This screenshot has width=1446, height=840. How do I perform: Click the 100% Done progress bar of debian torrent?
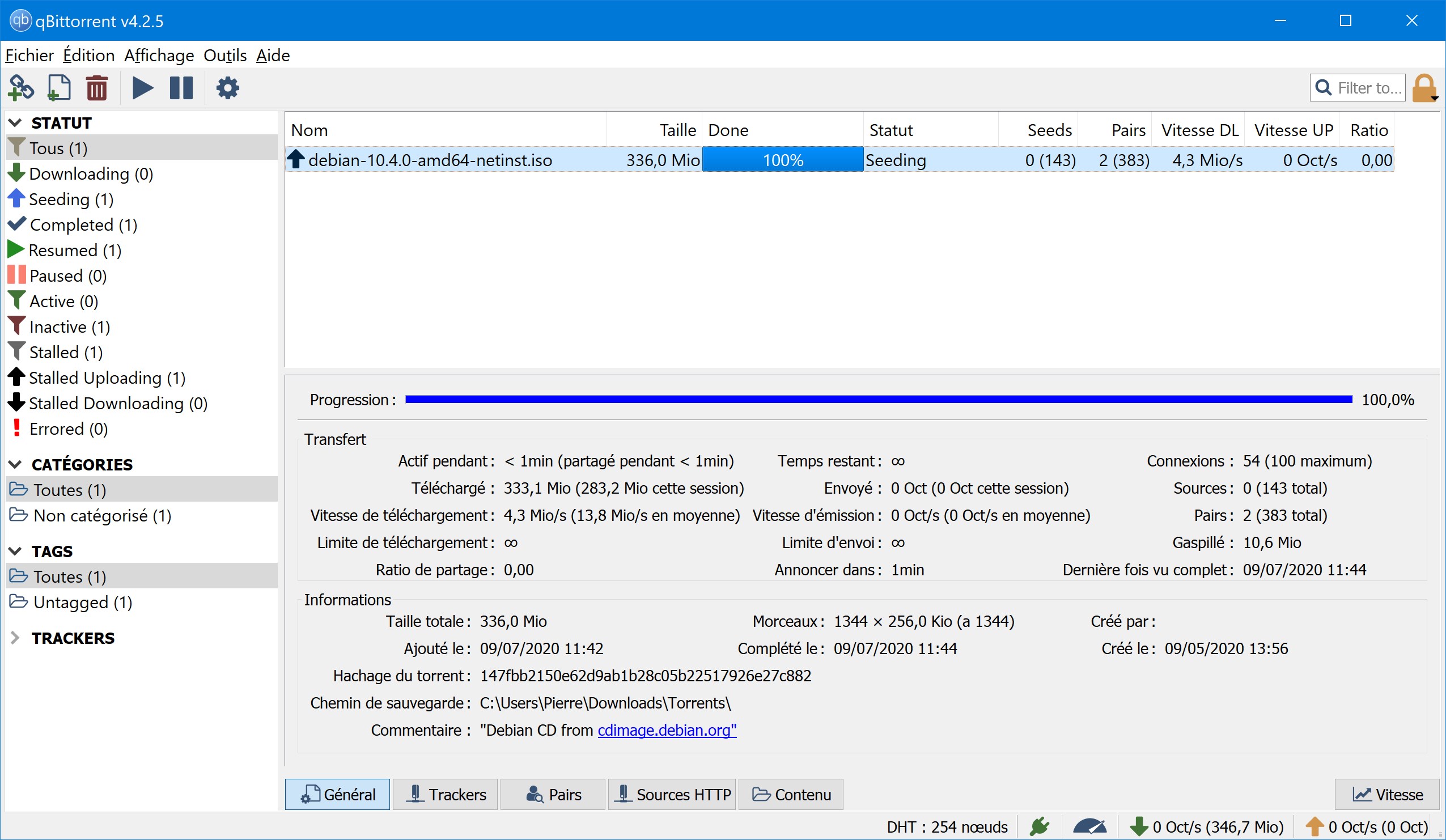pyautogui.click(x=783, y=159)
